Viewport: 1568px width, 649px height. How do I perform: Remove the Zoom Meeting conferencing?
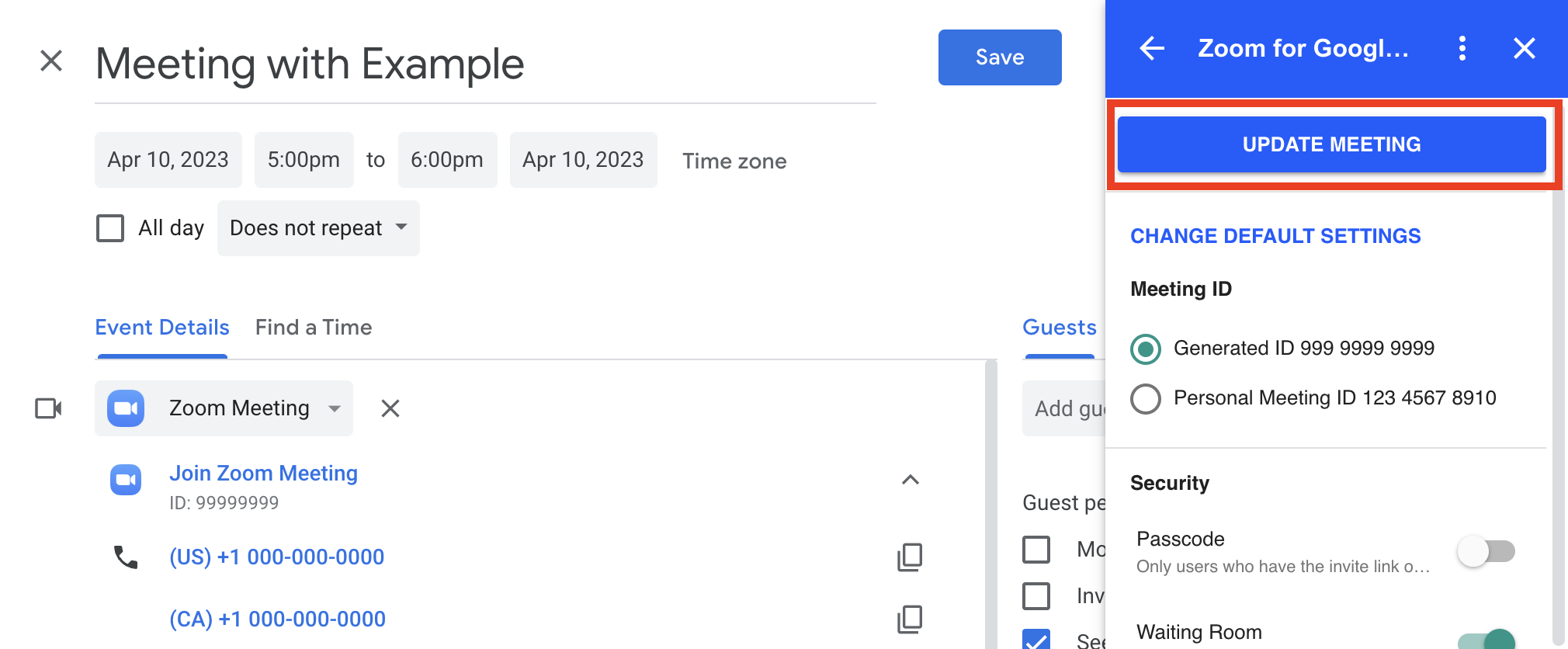pos(390,408)
